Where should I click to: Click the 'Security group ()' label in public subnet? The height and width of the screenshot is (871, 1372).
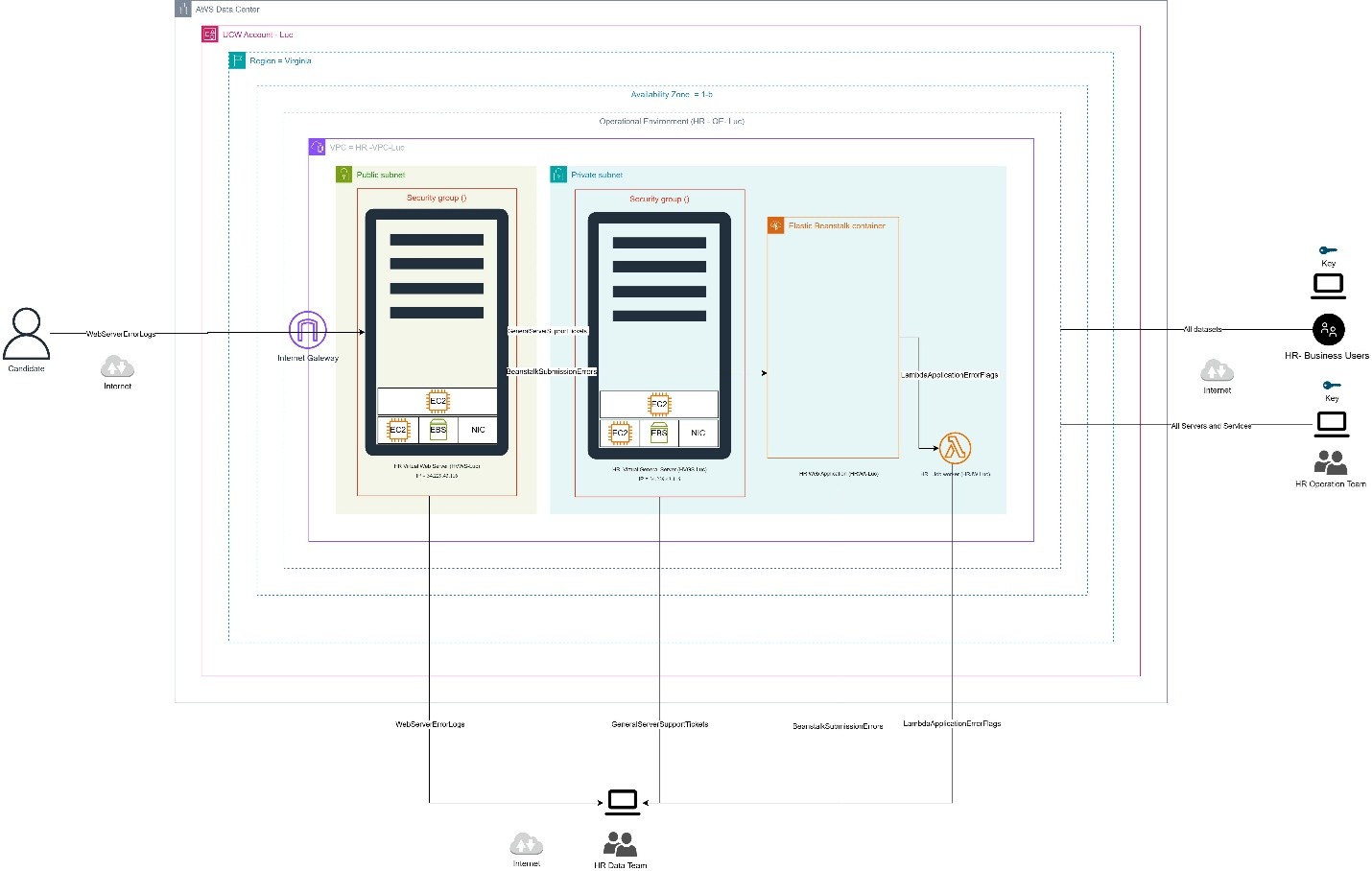pyautogui.click(x=437, y=198)
